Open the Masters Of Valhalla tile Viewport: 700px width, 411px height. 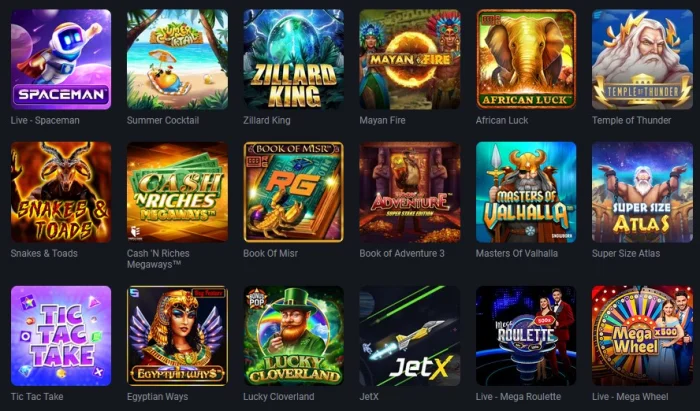click(526, 192)
